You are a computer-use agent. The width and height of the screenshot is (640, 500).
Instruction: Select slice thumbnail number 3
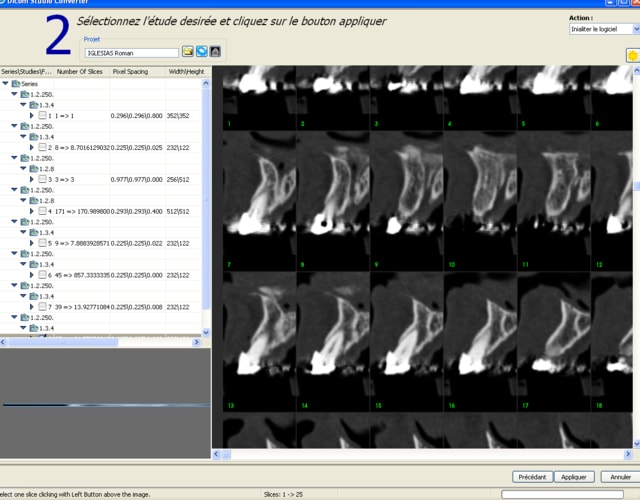pos(407,98)
